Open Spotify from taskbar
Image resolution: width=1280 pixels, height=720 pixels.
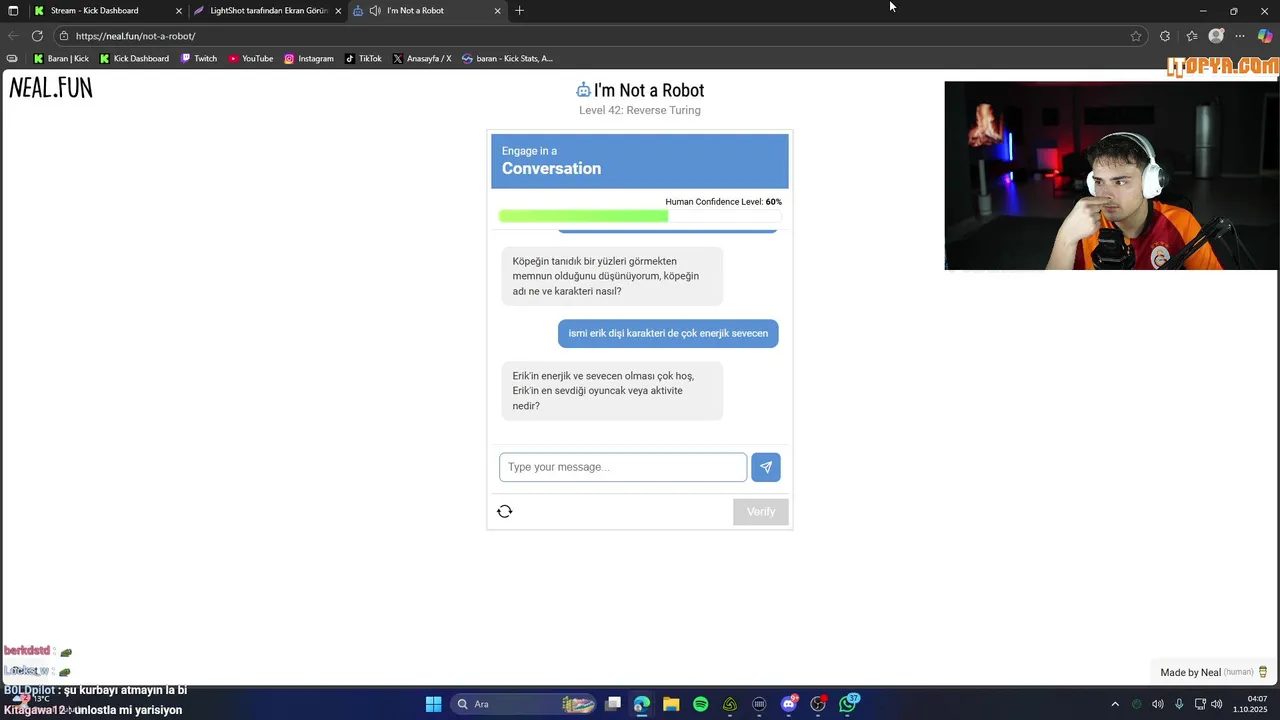coord(701,704)
